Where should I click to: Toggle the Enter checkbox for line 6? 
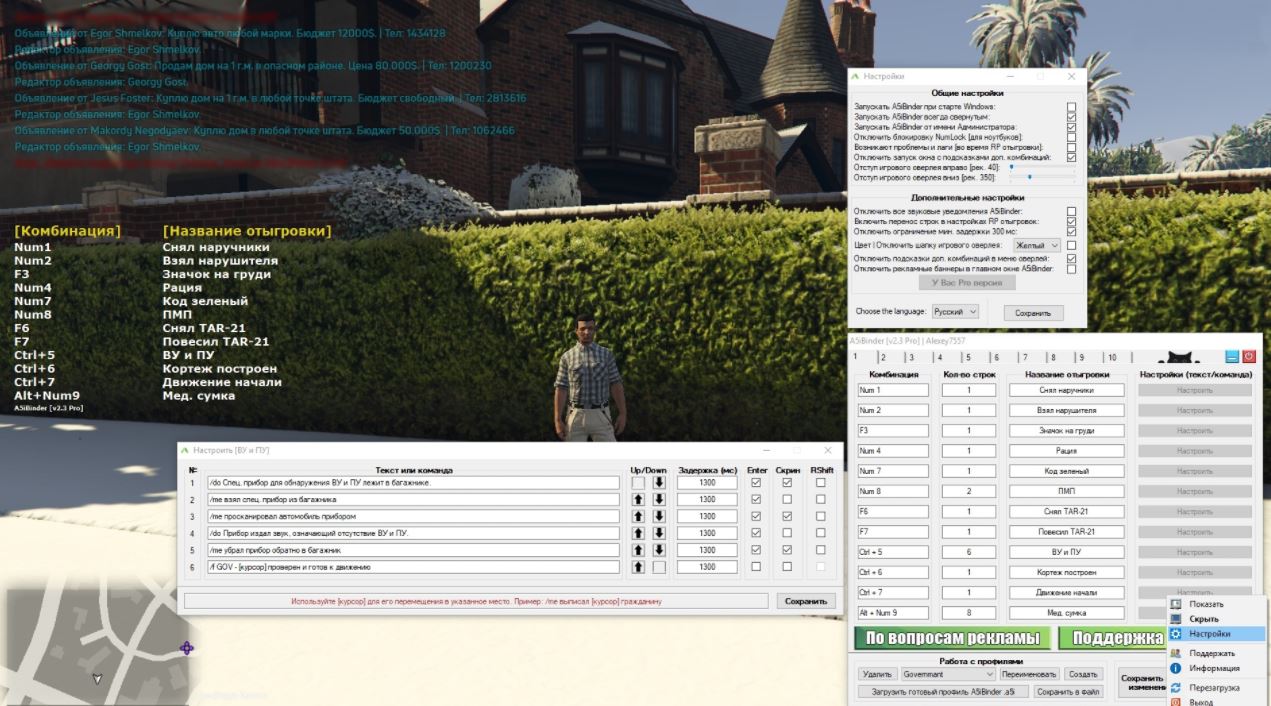755,567
